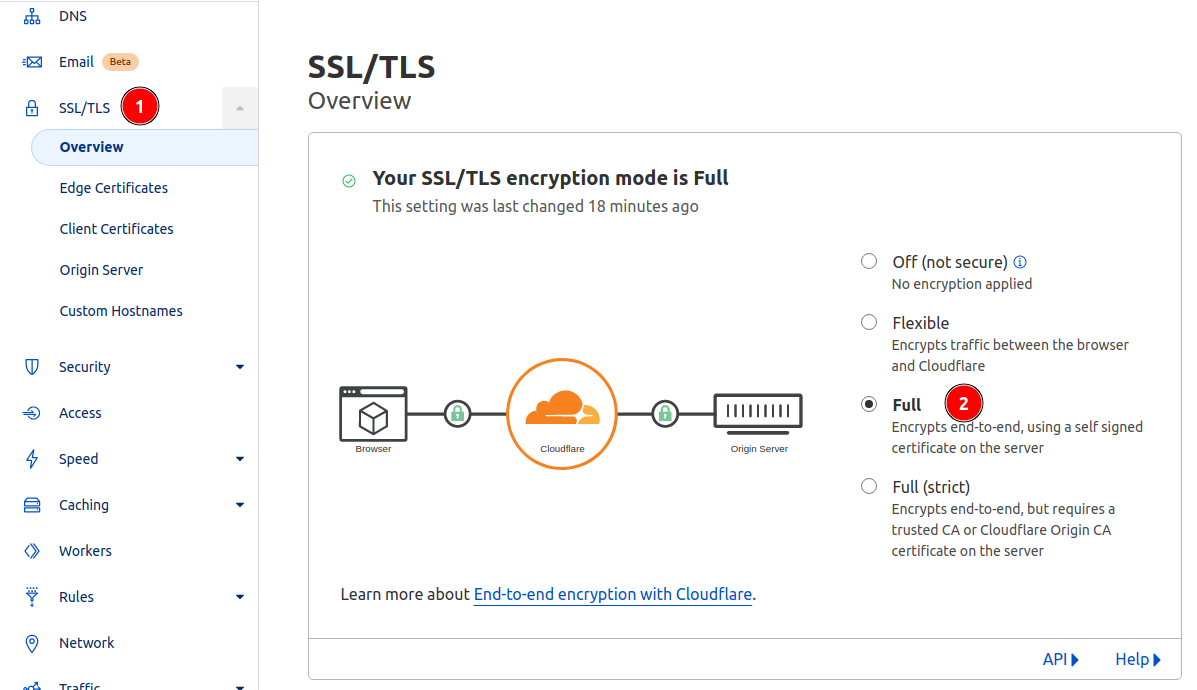Select the Off (not secure) radio option
1197x690 pixels.
coord(869,261)
